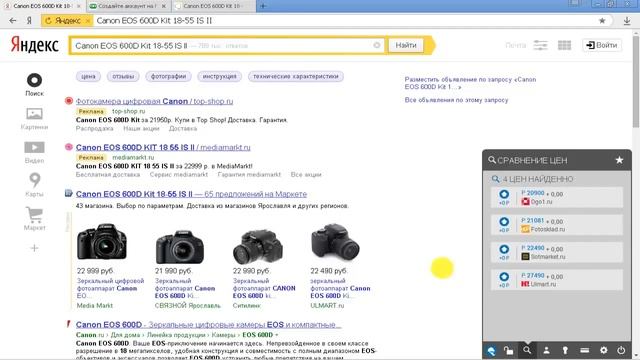Click the plus icon under Маркет
The image size is (640, 360).
[34, 248]
